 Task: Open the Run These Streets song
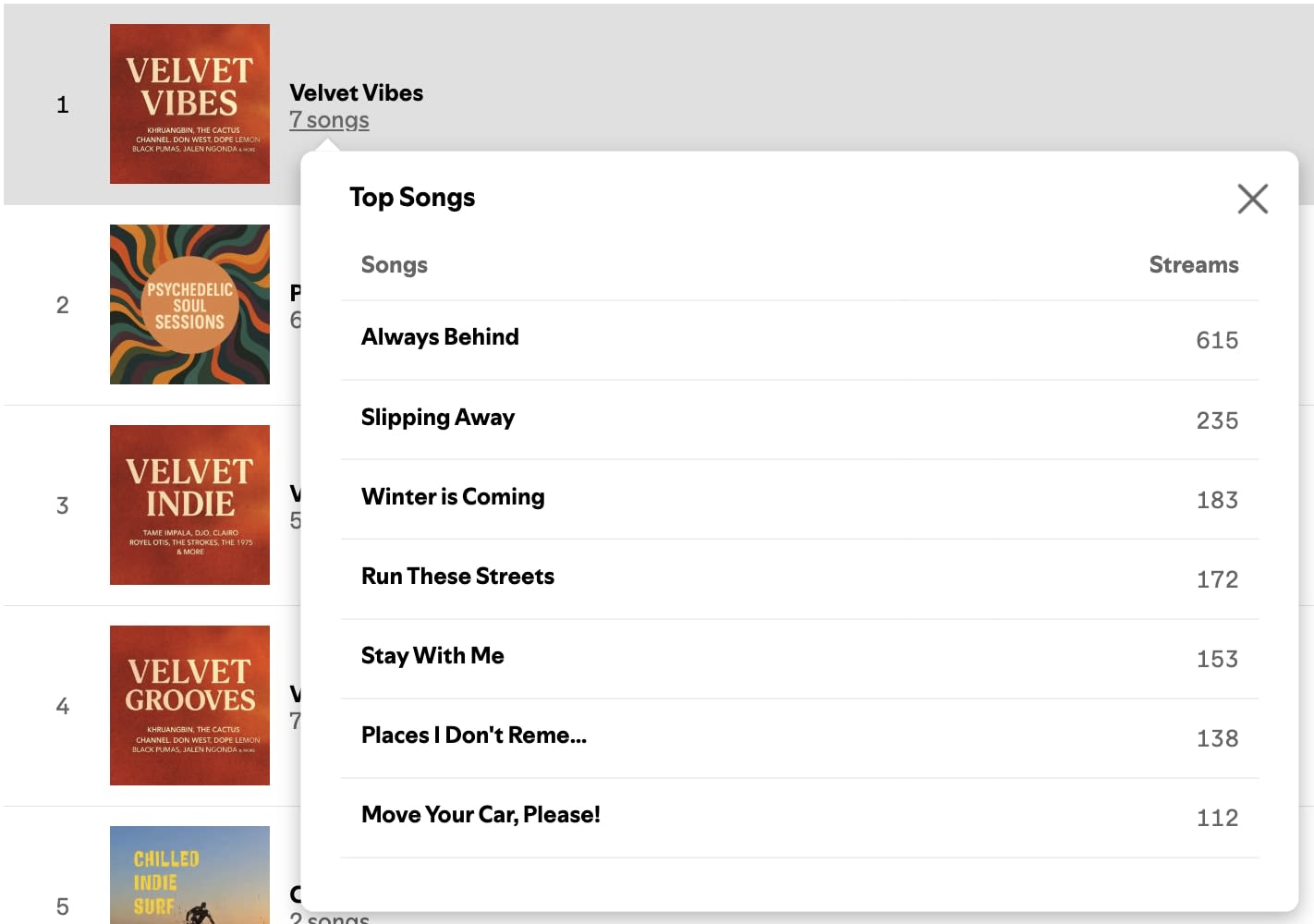(x=457, y=577)
